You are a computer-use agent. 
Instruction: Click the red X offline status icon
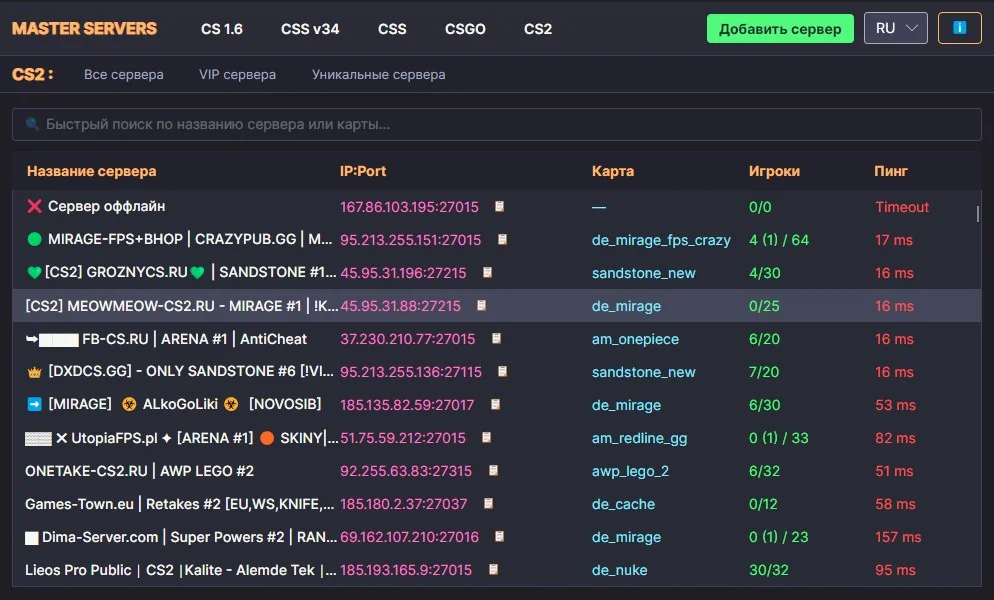(34, 206)
